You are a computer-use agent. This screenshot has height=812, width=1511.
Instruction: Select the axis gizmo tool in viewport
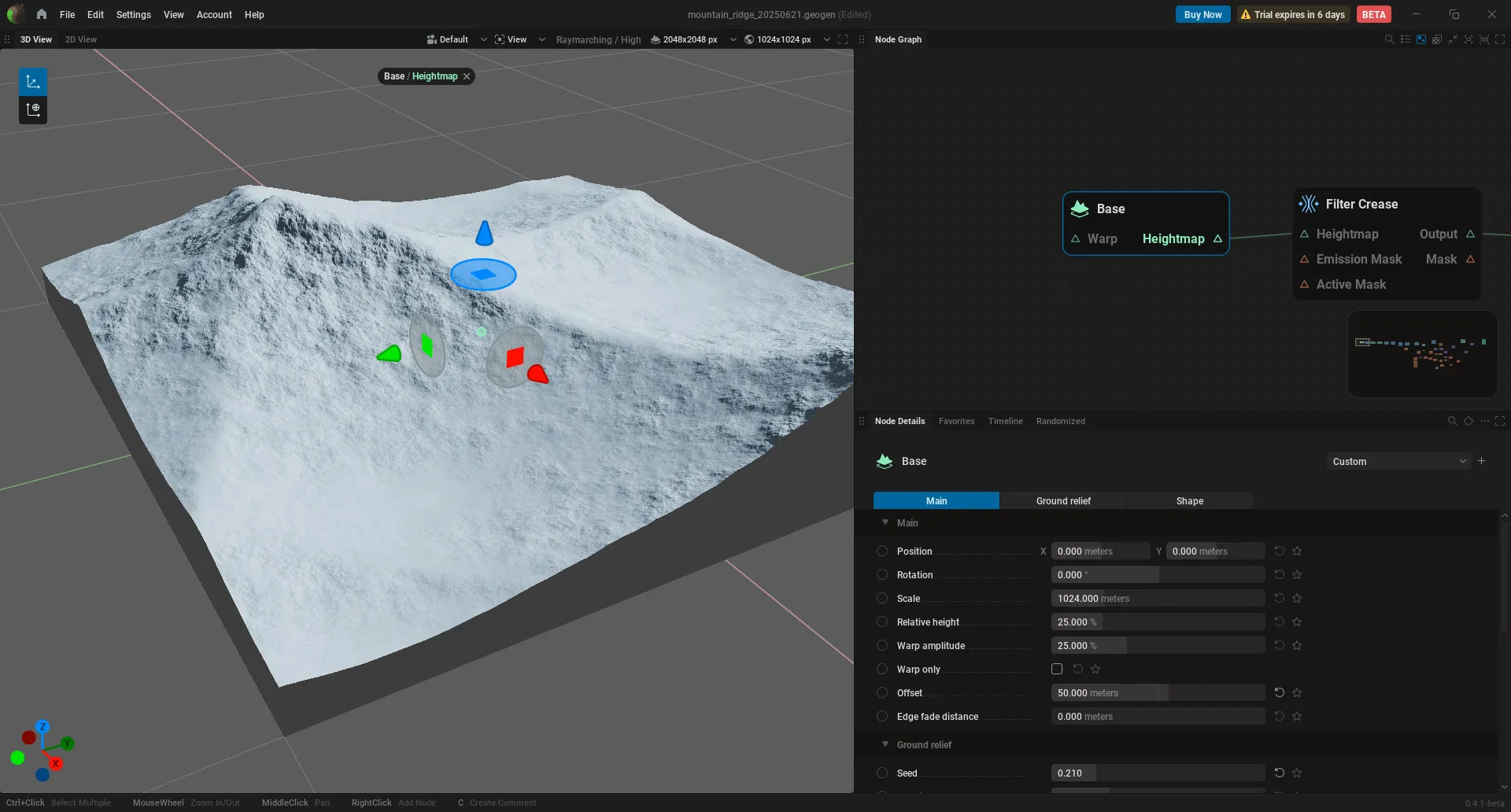(x=33, y=82)
